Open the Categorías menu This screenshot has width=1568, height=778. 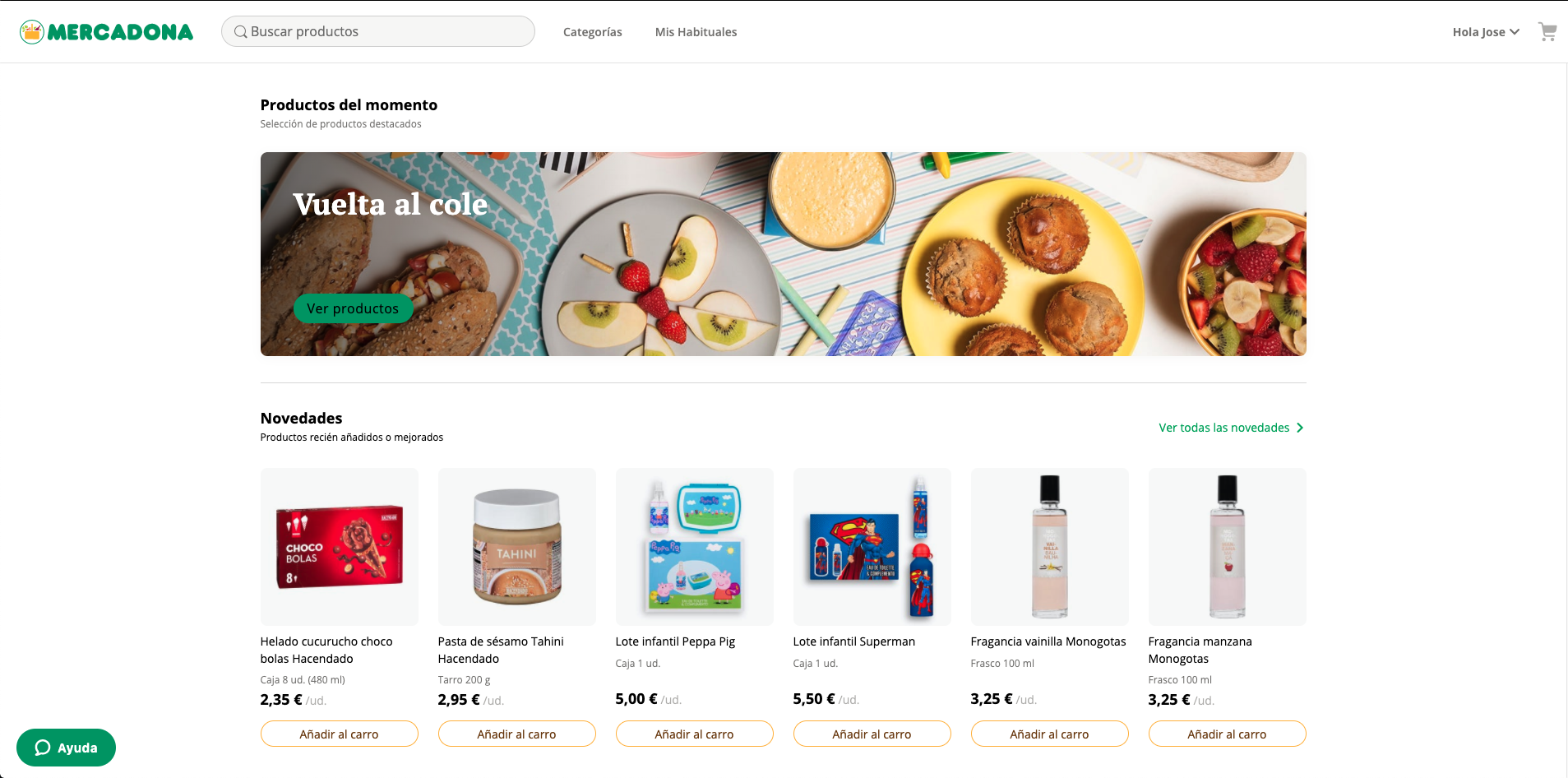[x=593, y=32]
